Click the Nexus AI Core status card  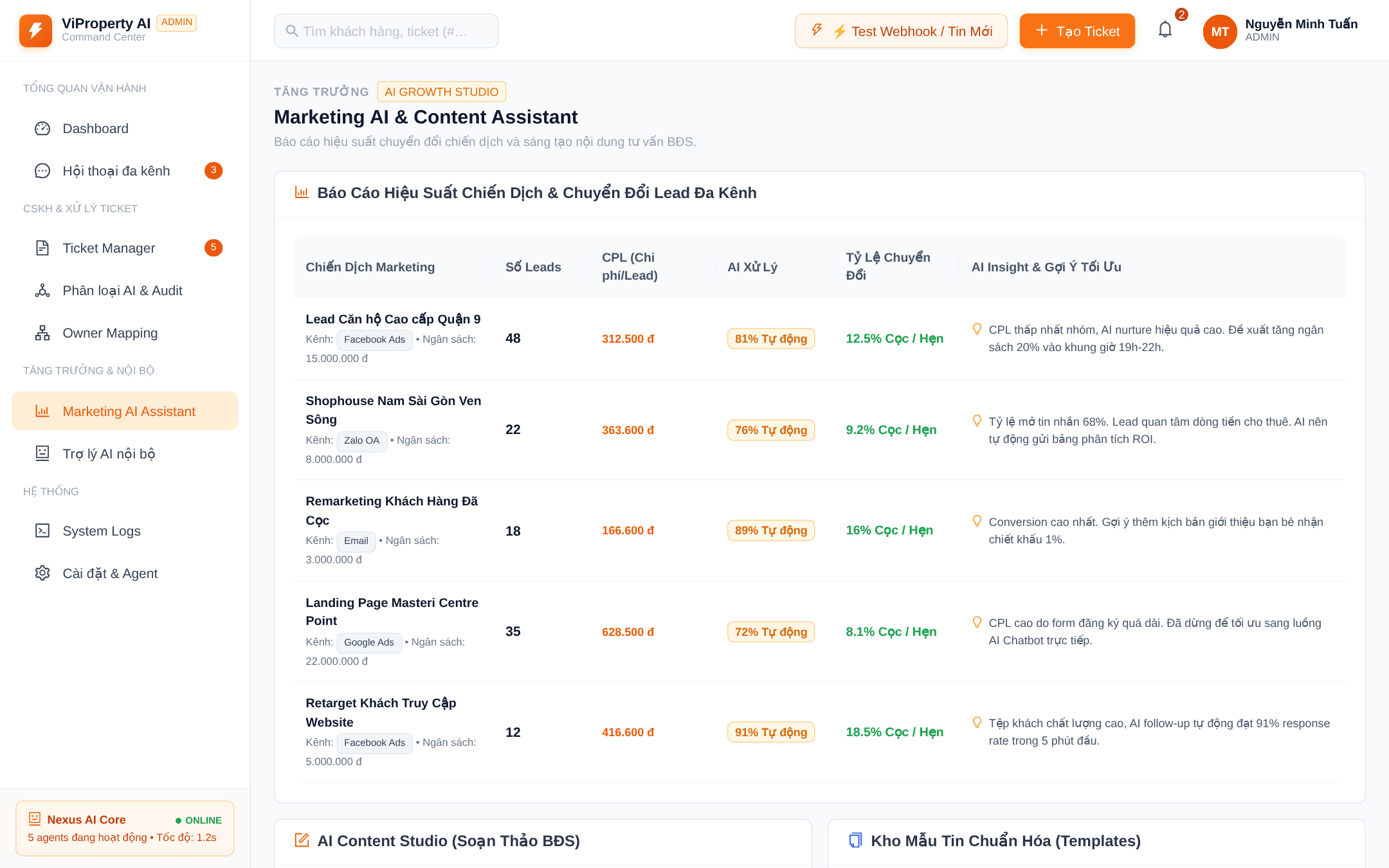[125, 828]
